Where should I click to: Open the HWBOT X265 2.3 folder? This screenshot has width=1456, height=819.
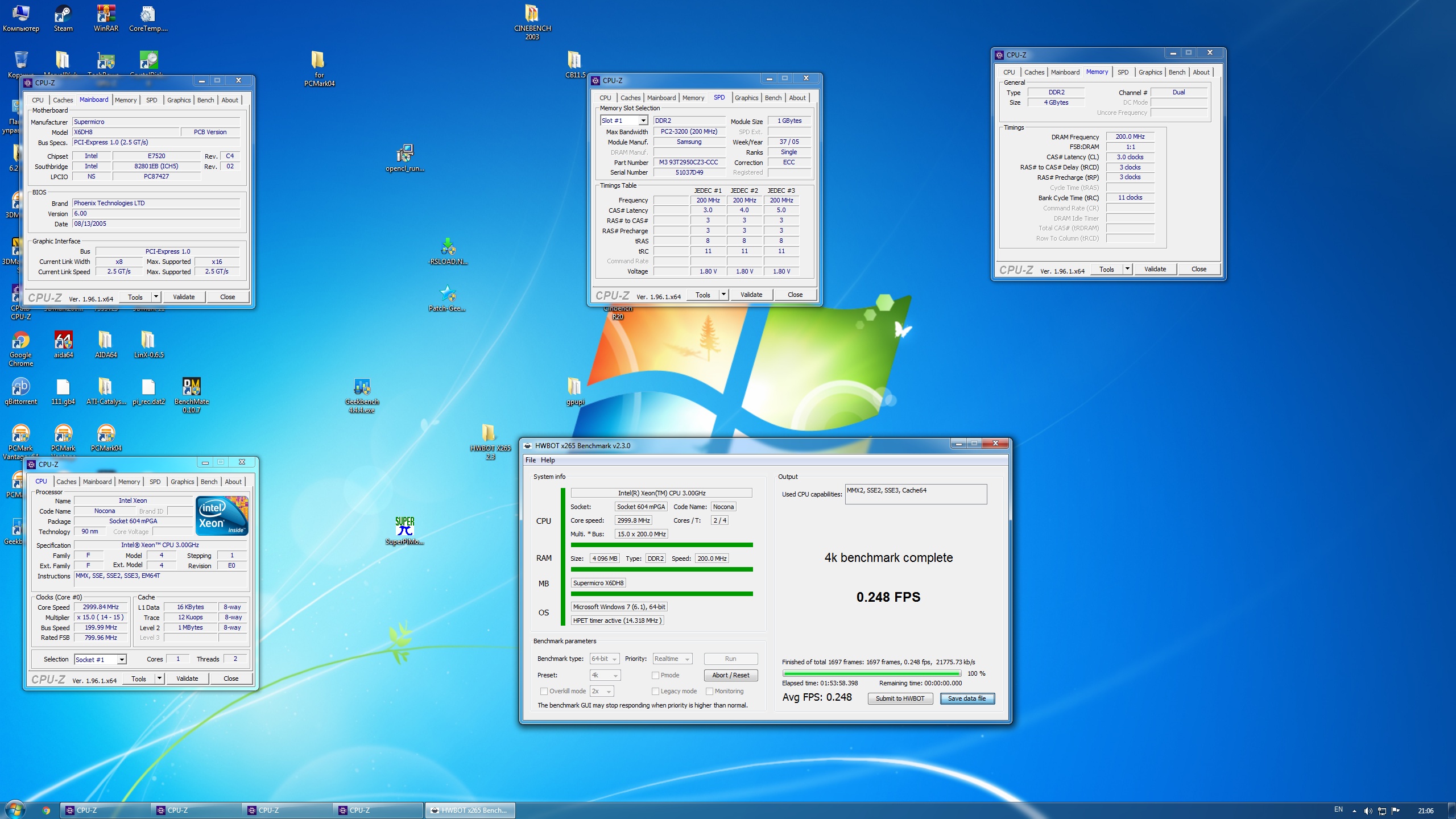[490, 441]
